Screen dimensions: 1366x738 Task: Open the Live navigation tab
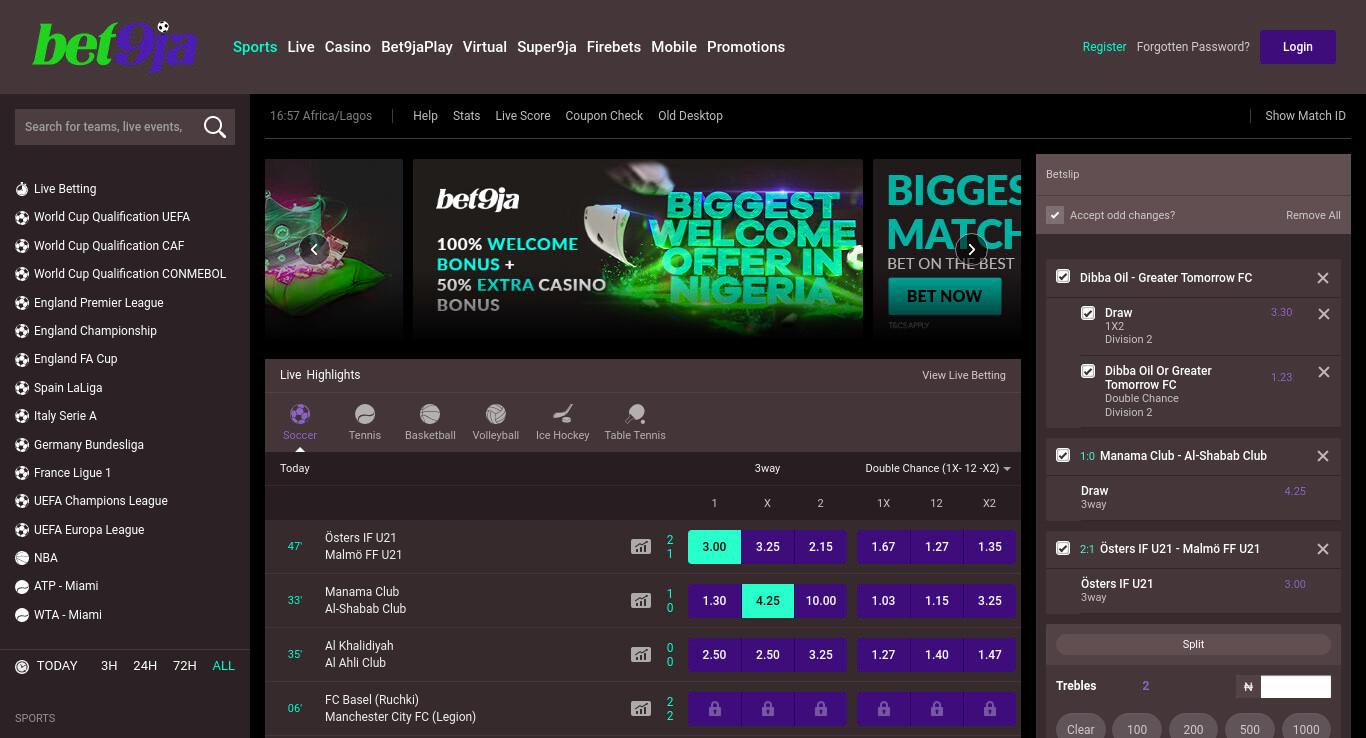(x=301, y=47)
